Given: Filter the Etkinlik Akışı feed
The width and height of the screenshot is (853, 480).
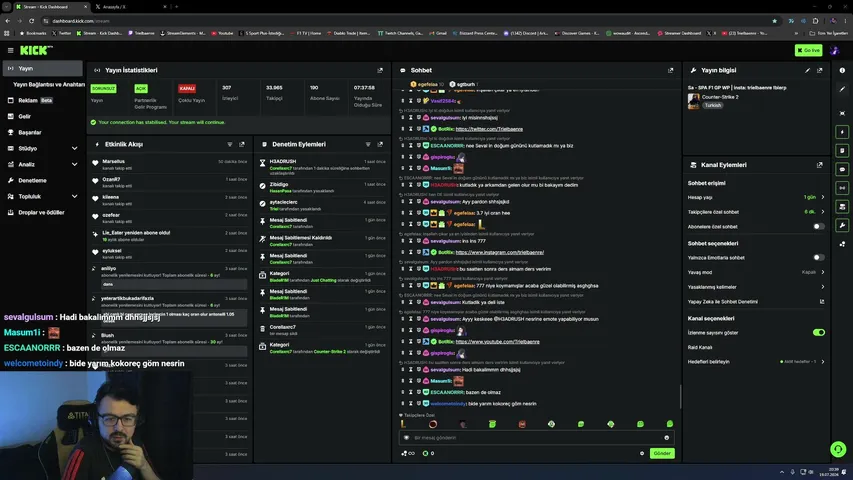Looking at the screenshot, I should point(230,144).
